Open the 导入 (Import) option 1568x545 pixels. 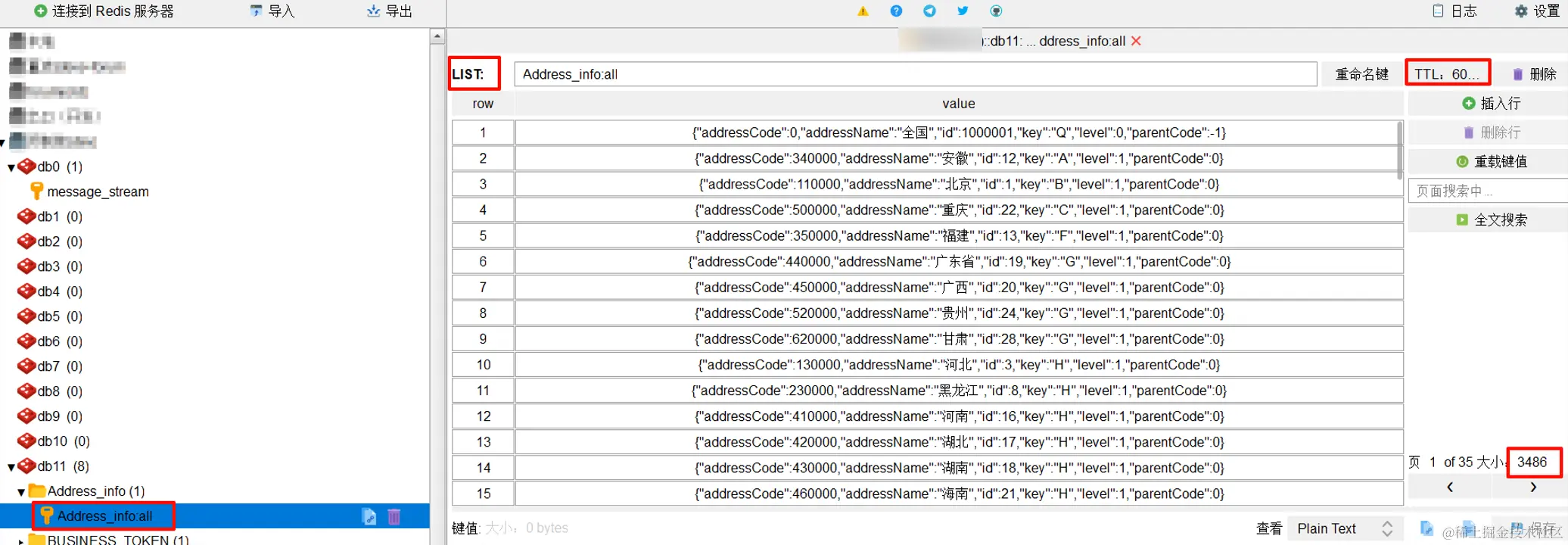(272, 11)
